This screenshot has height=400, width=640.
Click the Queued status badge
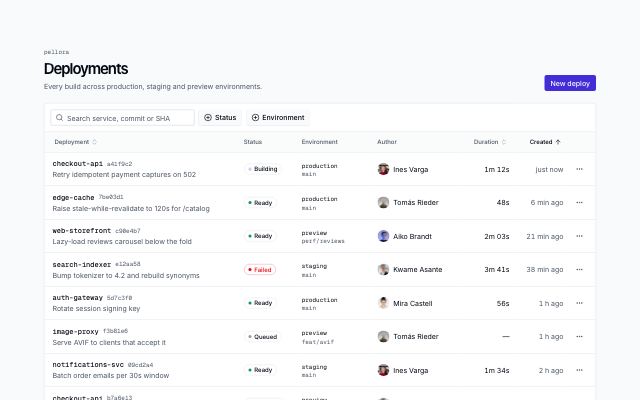262,337
